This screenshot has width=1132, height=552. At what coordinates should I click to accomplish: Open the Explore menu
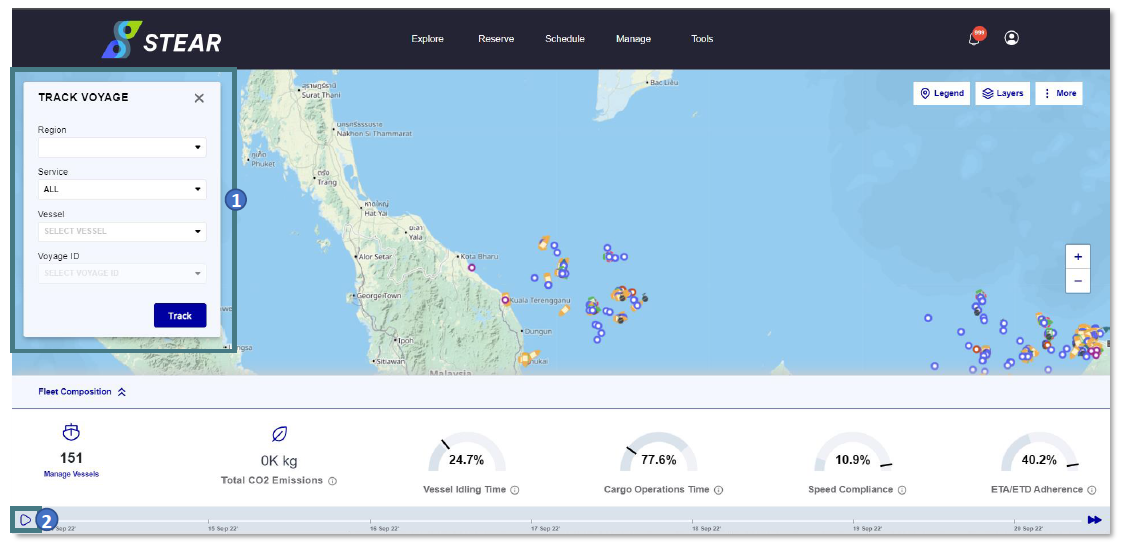[427, 39]
